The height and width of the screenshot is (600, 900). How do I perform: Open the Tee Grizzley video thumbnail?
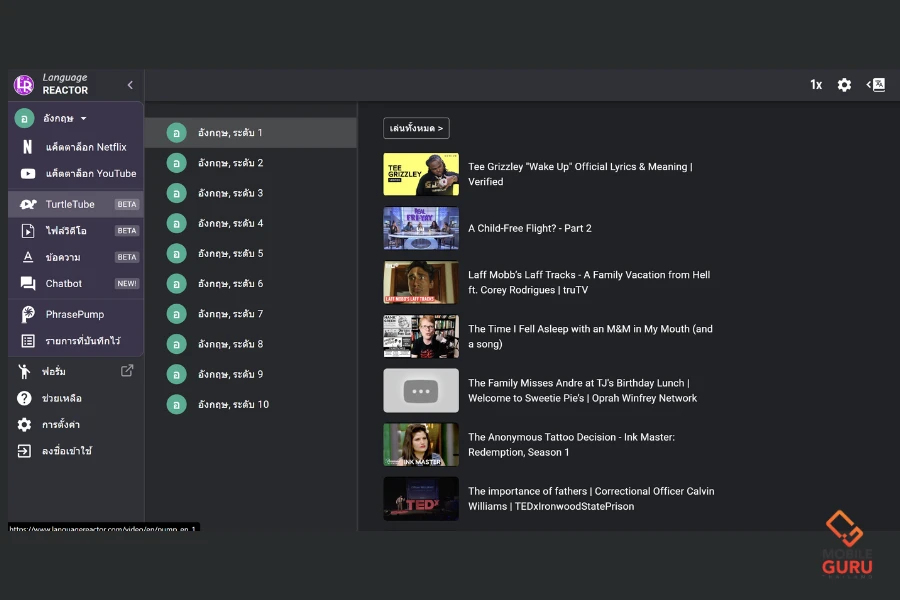[x=421, y=174]
